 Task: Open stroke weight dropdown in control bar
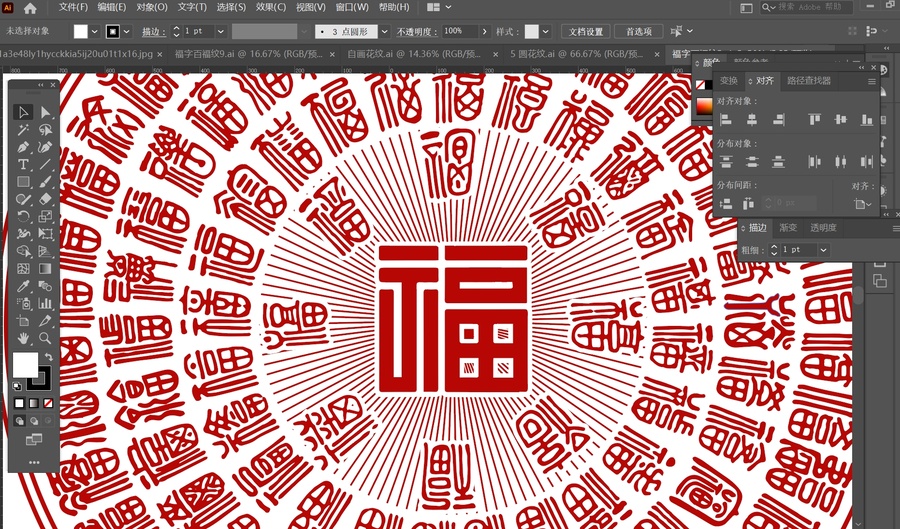coord(221,32)
